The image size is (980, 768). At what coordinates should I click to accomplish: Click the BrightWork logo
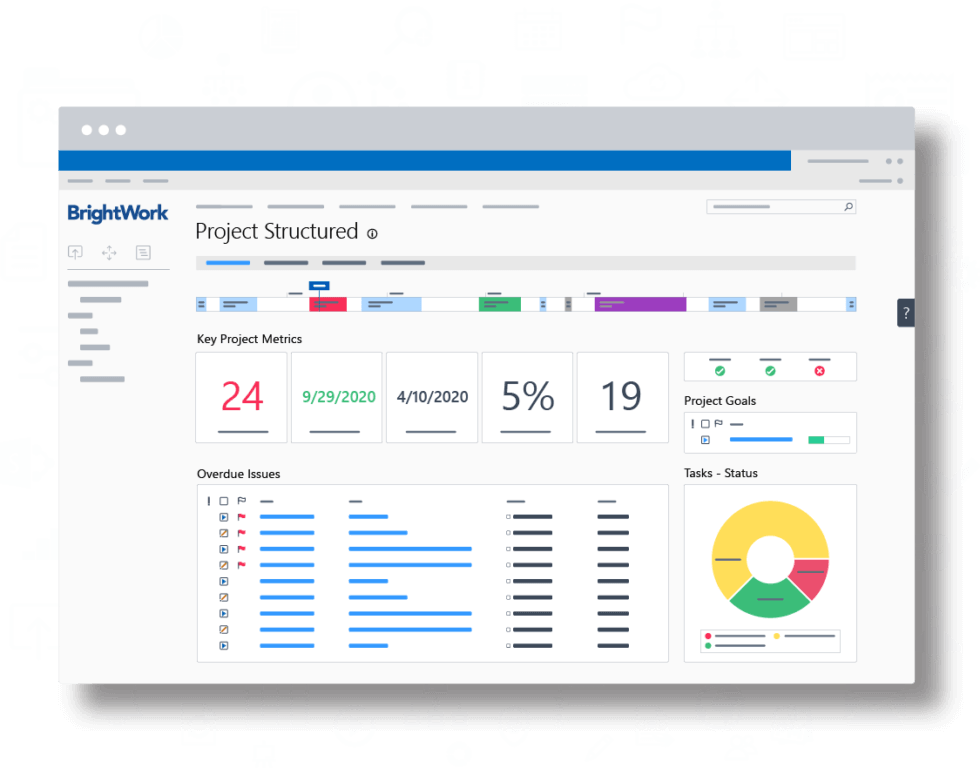[x=118, y=212]
